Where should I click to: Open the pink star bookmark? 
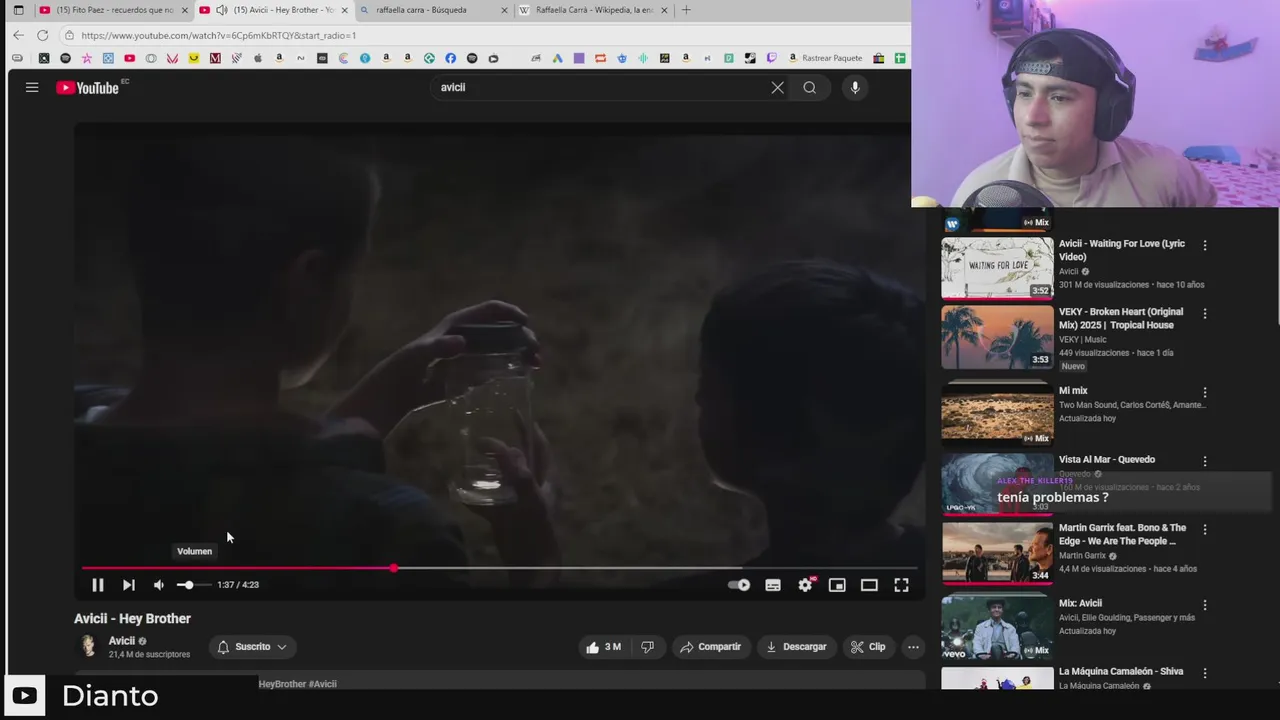click(x=87, y=58)
